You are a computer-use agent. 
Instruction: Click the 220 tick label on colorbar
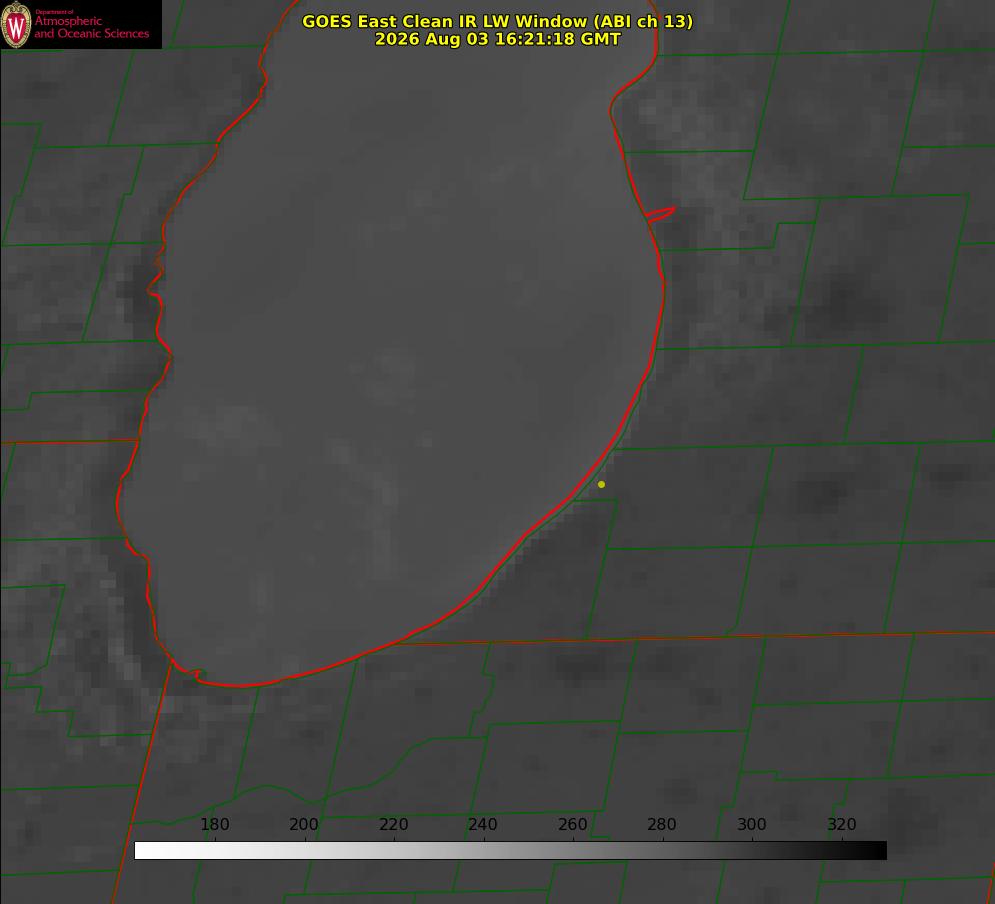coord(393,824)
